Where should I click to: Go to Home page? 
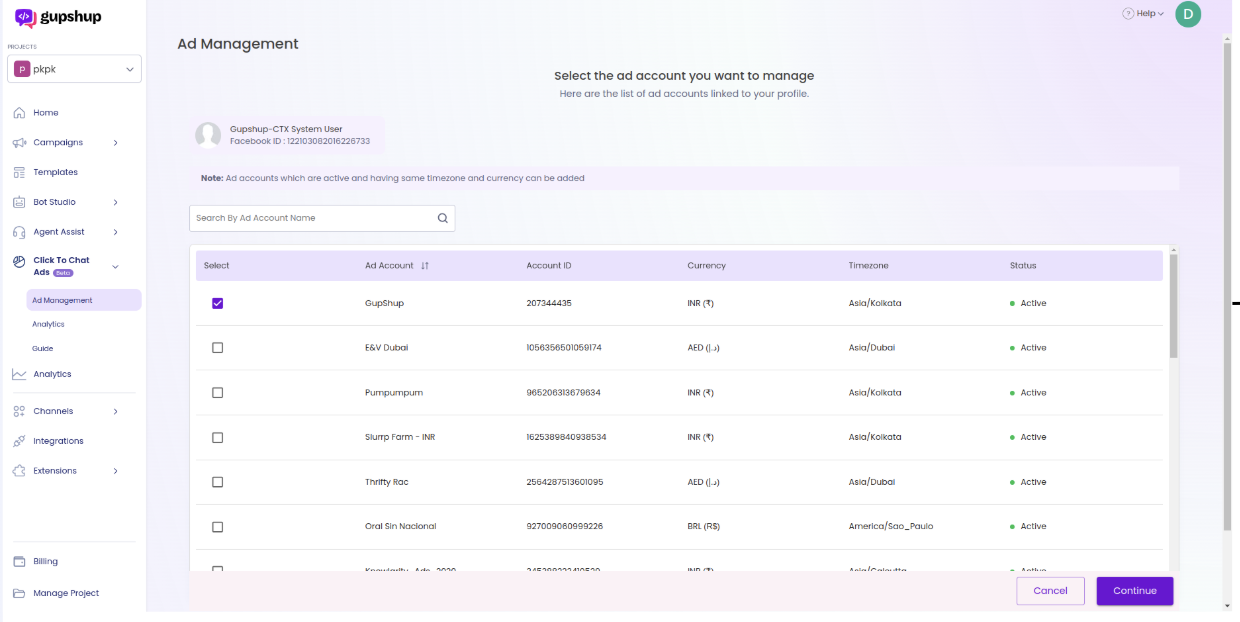46,113
